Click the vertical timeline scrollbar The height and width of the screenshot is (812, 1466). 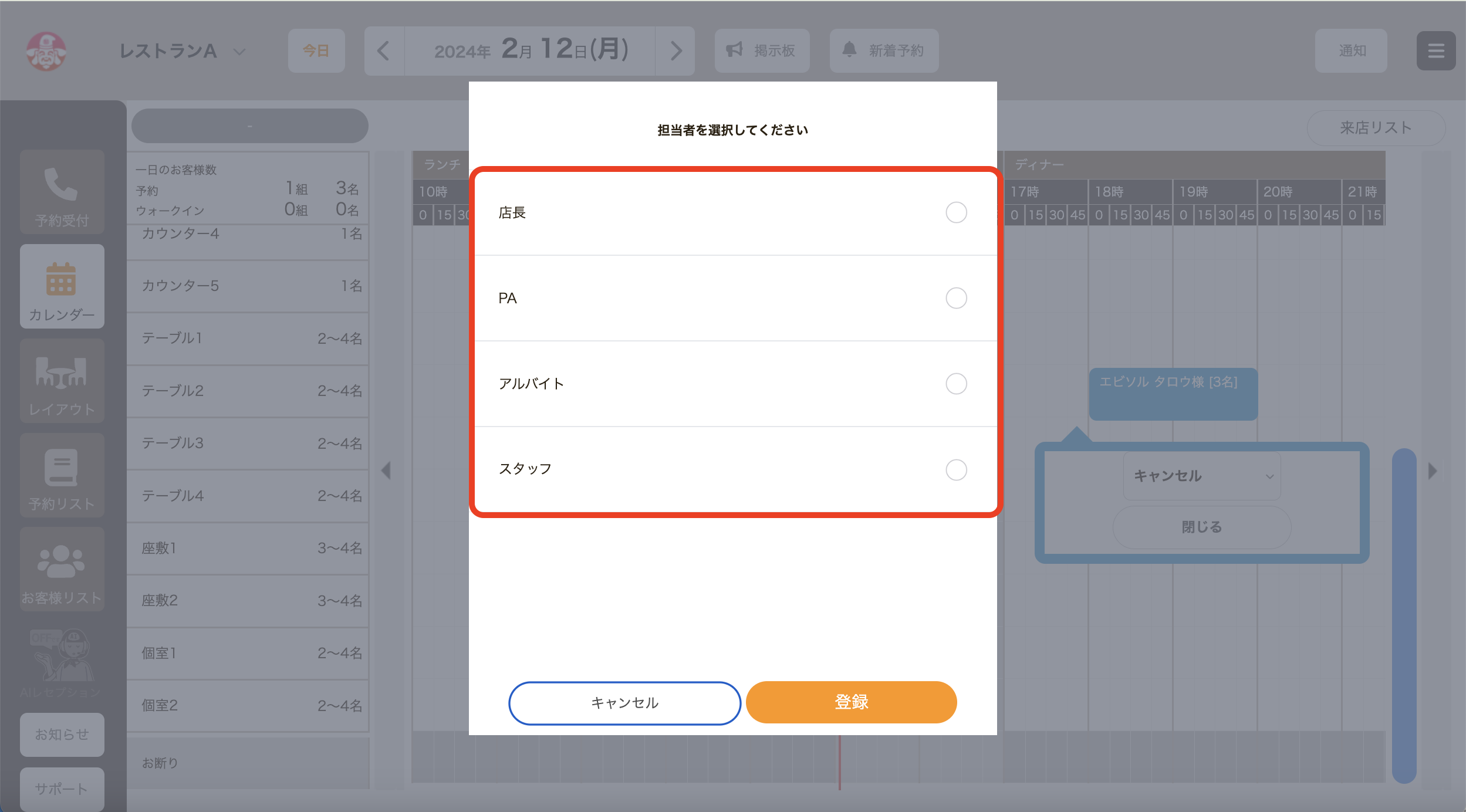click(1404, 615)
